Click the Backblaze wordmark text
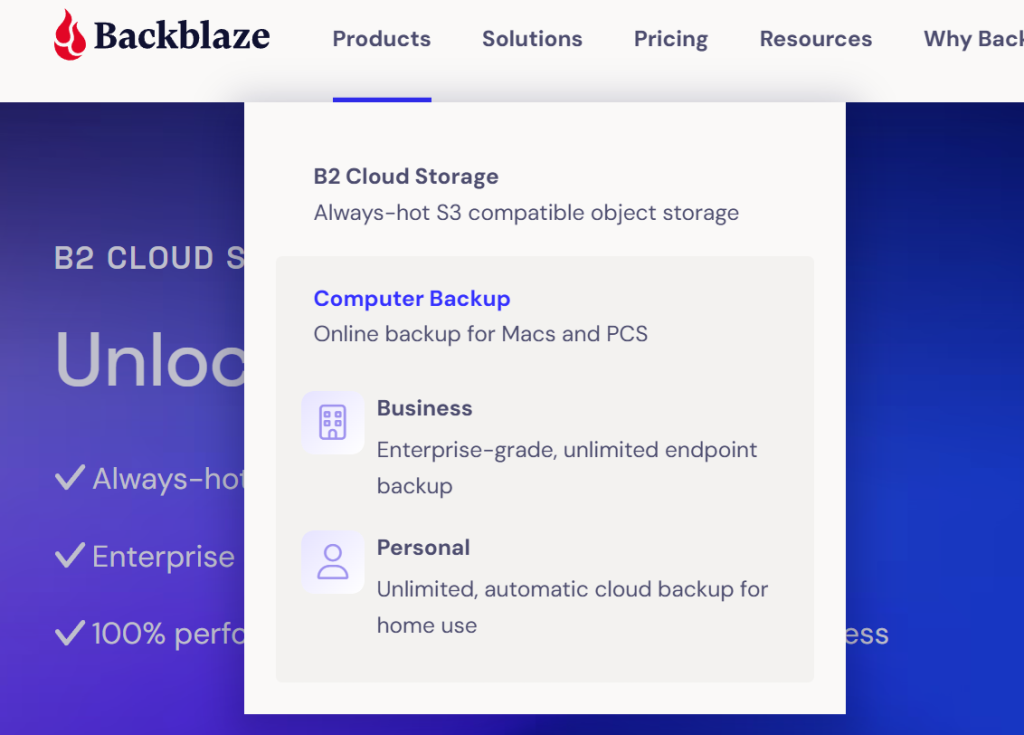Image resolution: width=1024 pixels, height=735 pixels. (182, 36)
